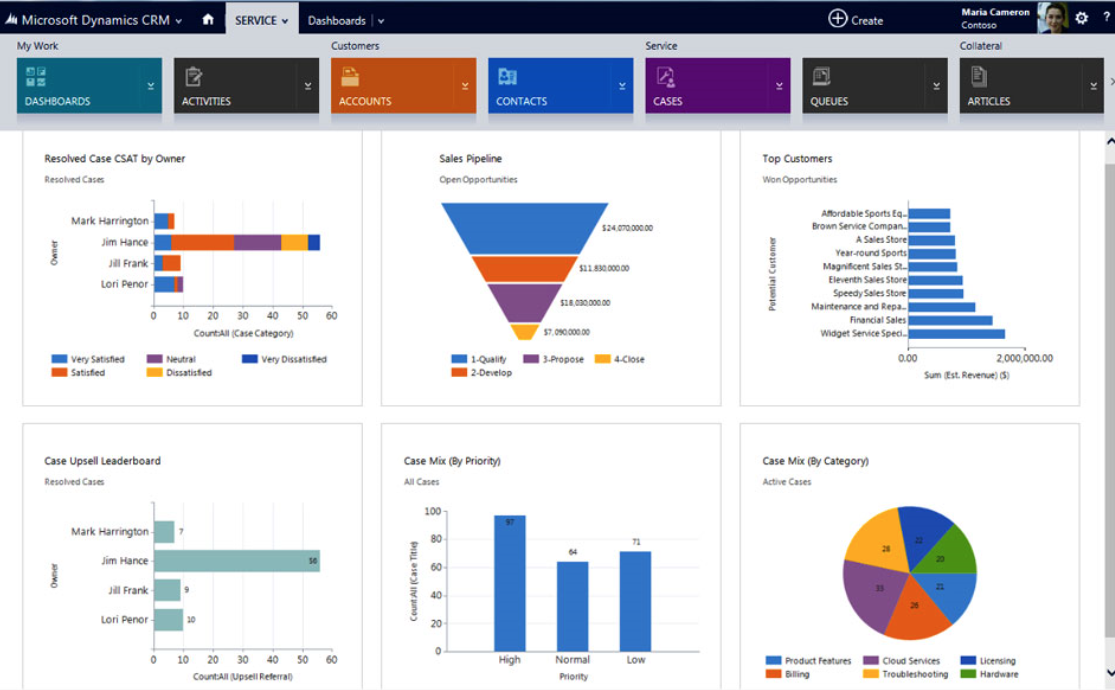
Task: Open the Dashboards breadcrumb dropdown arrow
Action: [x=381, y=21]
